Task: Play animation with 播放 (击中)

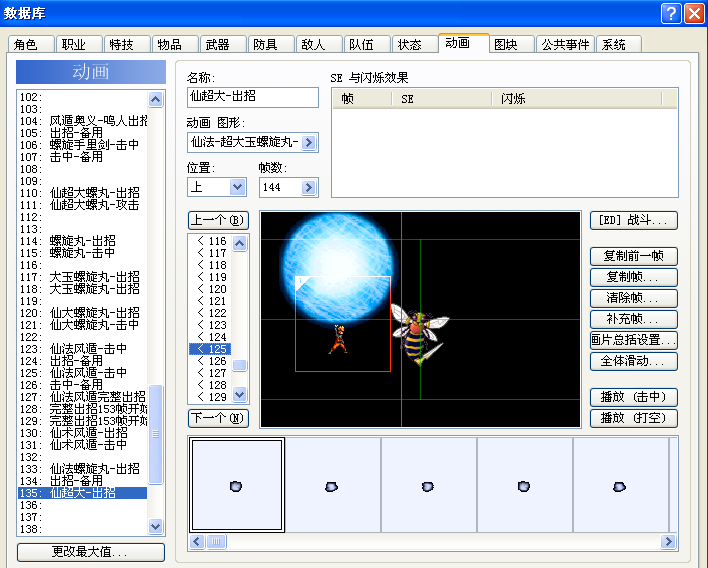Action: click(x=633, y=397)
